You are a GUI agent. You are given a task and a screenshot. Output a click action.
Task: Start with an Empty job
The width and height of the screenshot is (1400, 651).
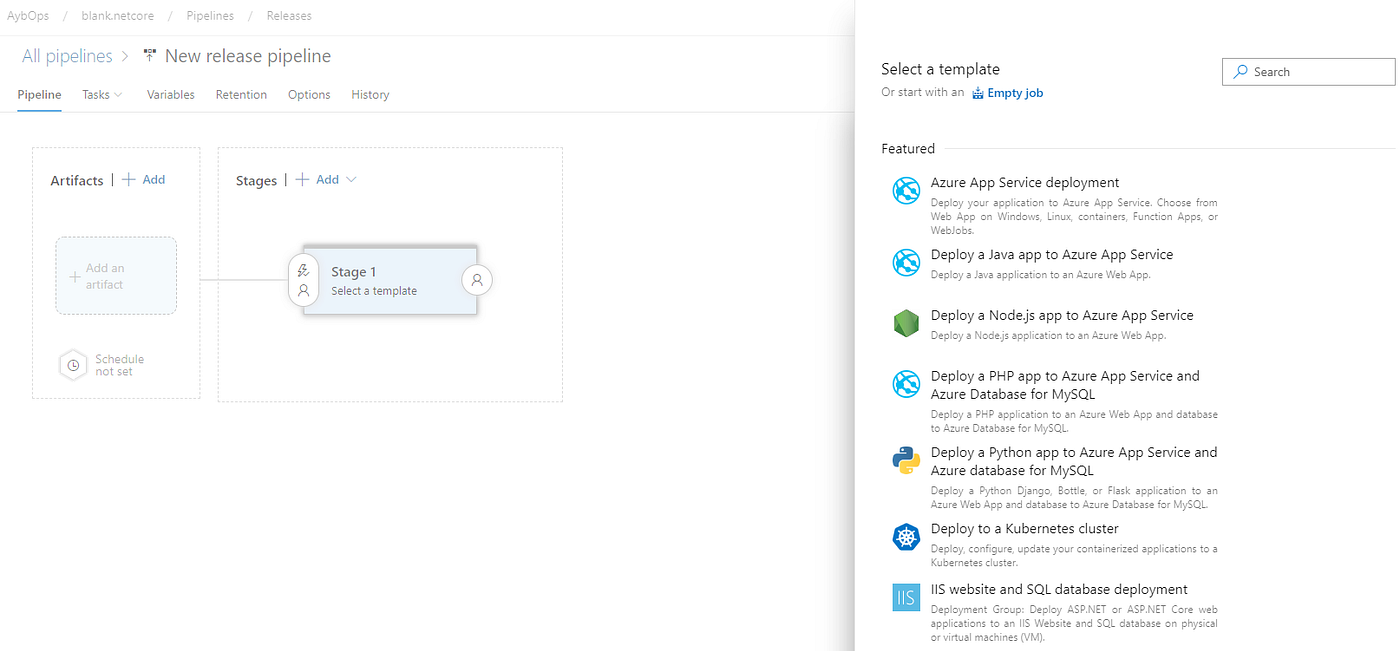[1013, 92]
